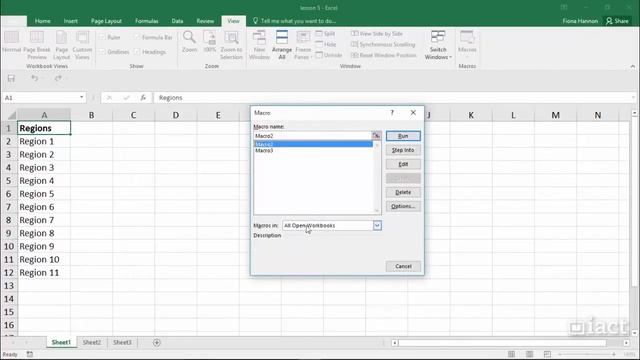Click the Redo icon

(x=58, y=78)
